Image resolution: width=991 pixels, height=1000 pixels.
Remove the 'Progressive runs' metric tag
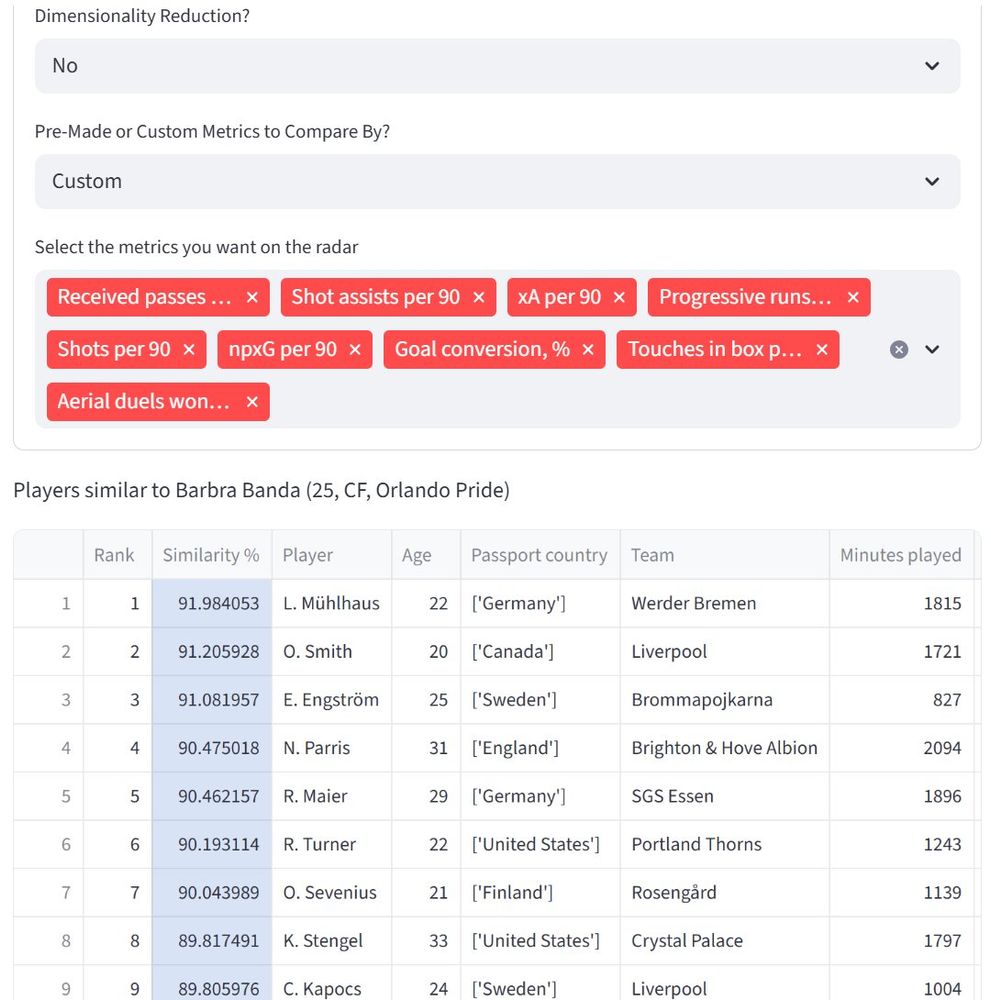click(853, 297)
